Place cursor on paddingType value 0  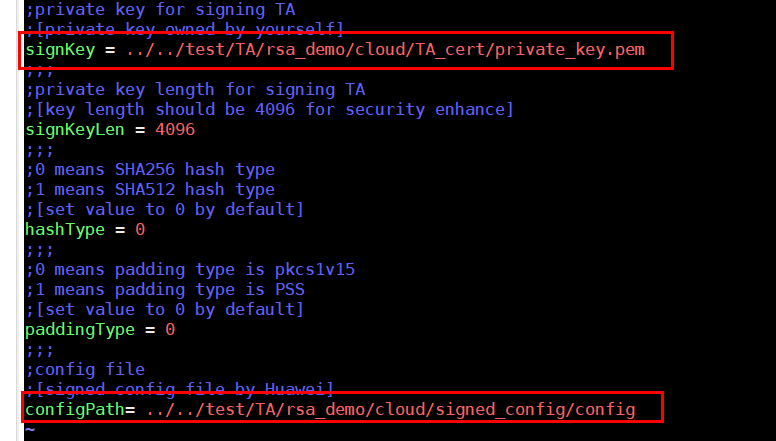pos(170,330)
